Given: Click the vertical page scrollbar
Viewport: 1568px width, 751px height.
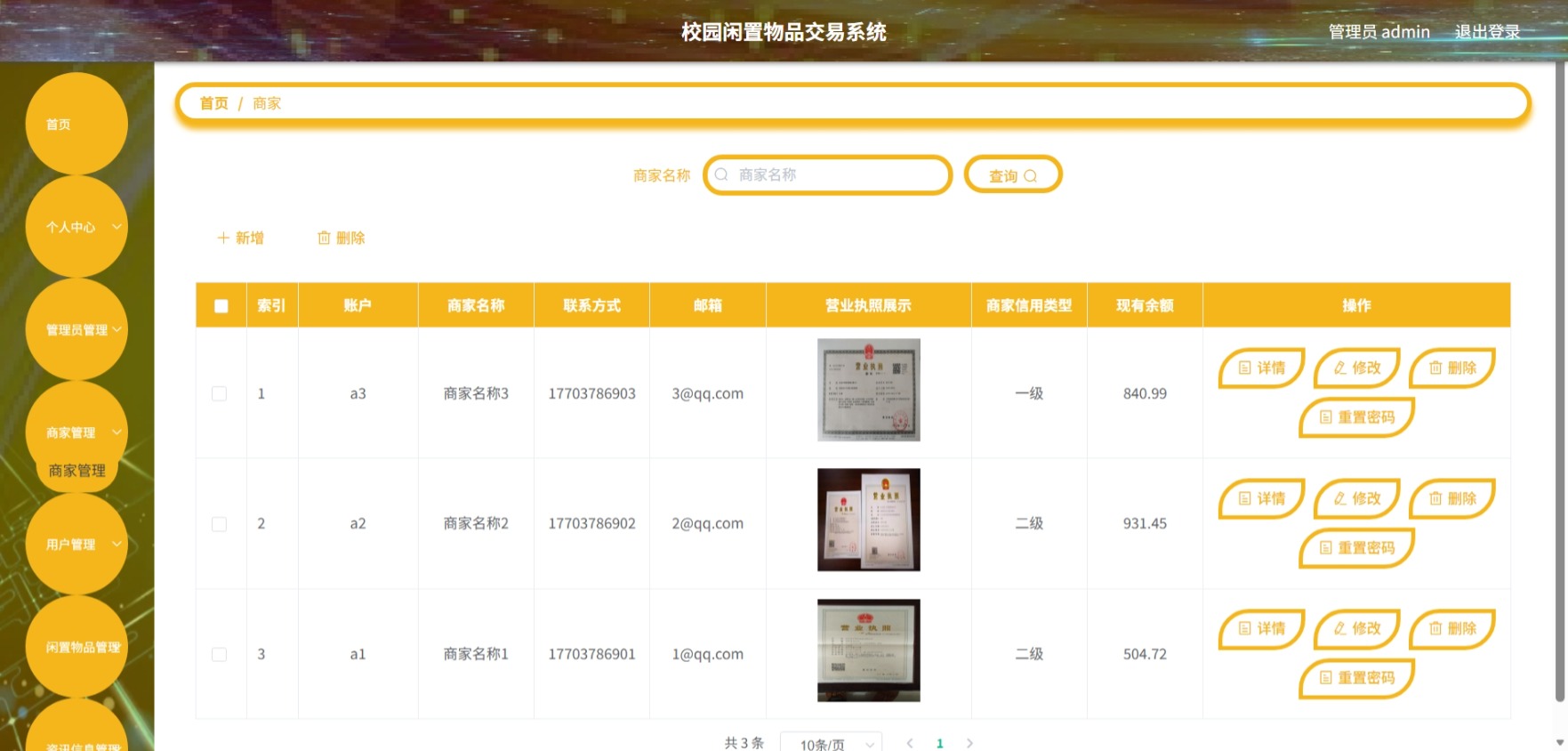Looking at the screenshot, I should [1560, 383].
